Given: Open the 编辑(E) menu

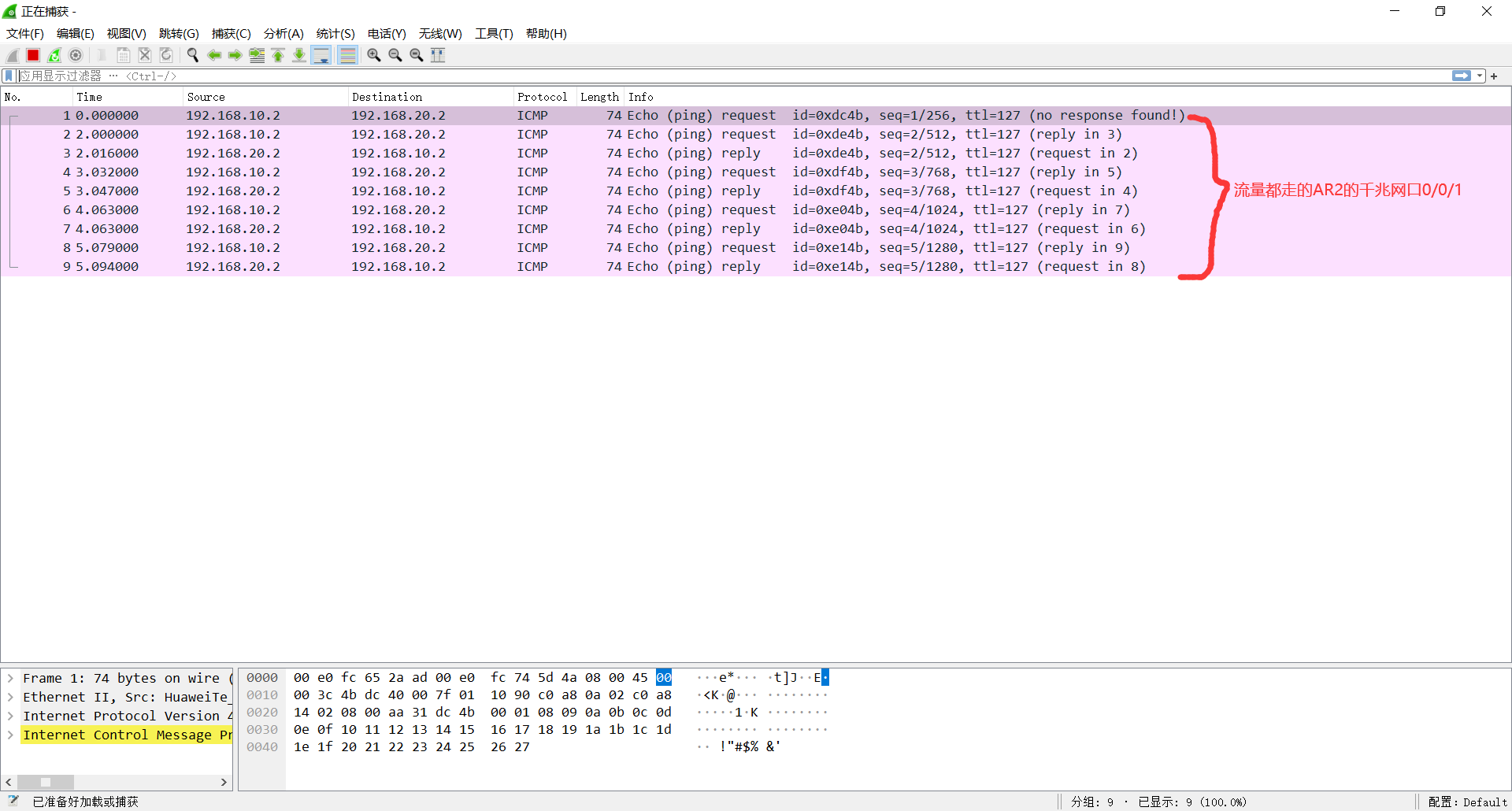Looking at the screenshot, I should pos(76,33).
